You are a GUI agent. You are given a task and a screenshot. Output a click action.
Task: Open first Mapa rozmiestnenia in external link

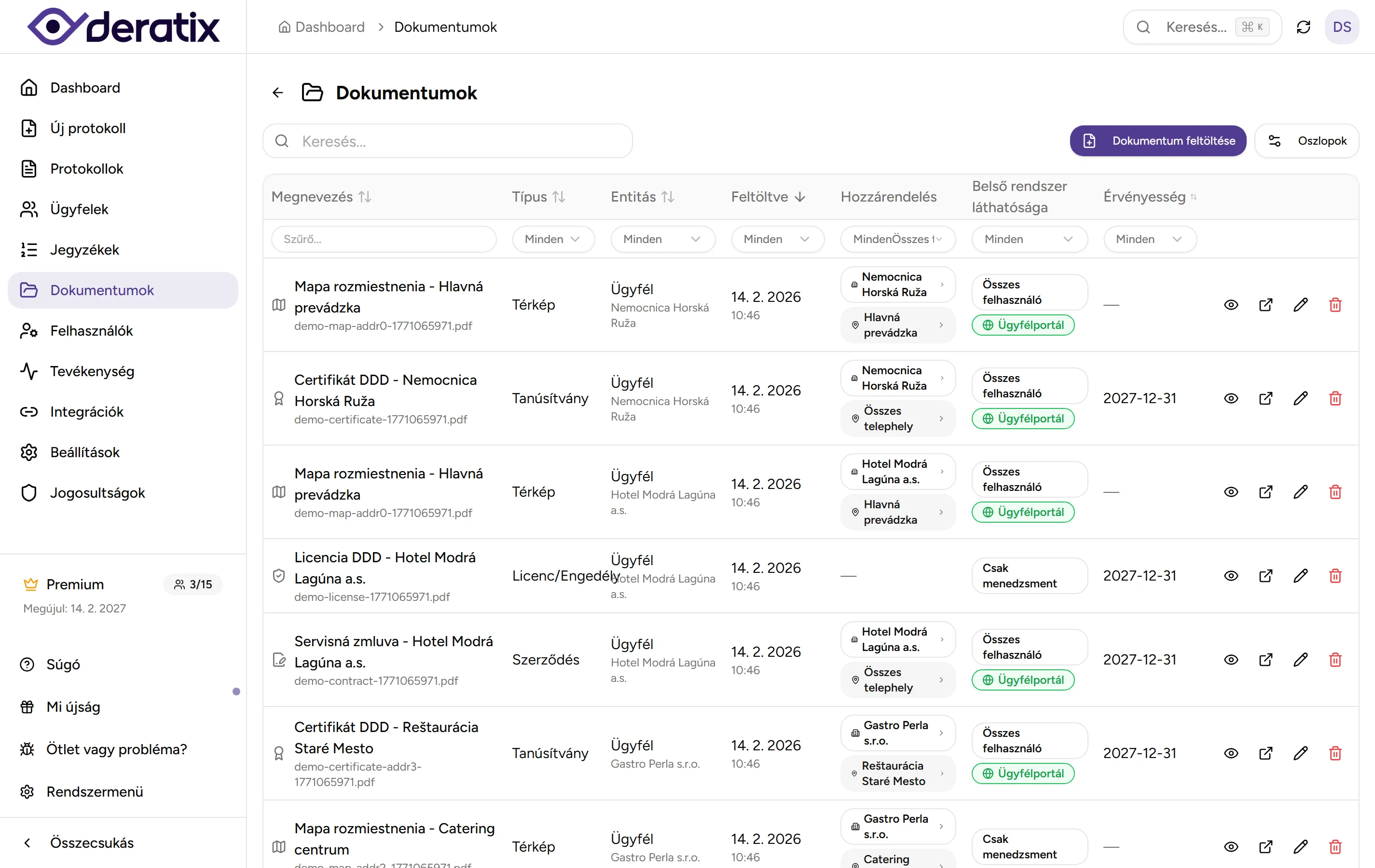(x=1265, y=305)
